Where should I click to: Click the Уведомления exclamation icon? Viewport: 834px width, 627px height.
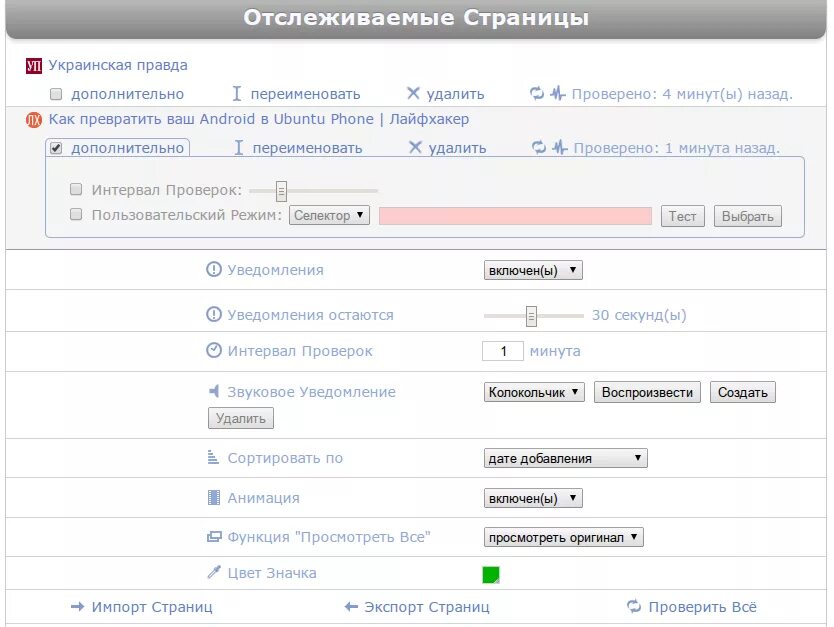[x=213, y=270]
